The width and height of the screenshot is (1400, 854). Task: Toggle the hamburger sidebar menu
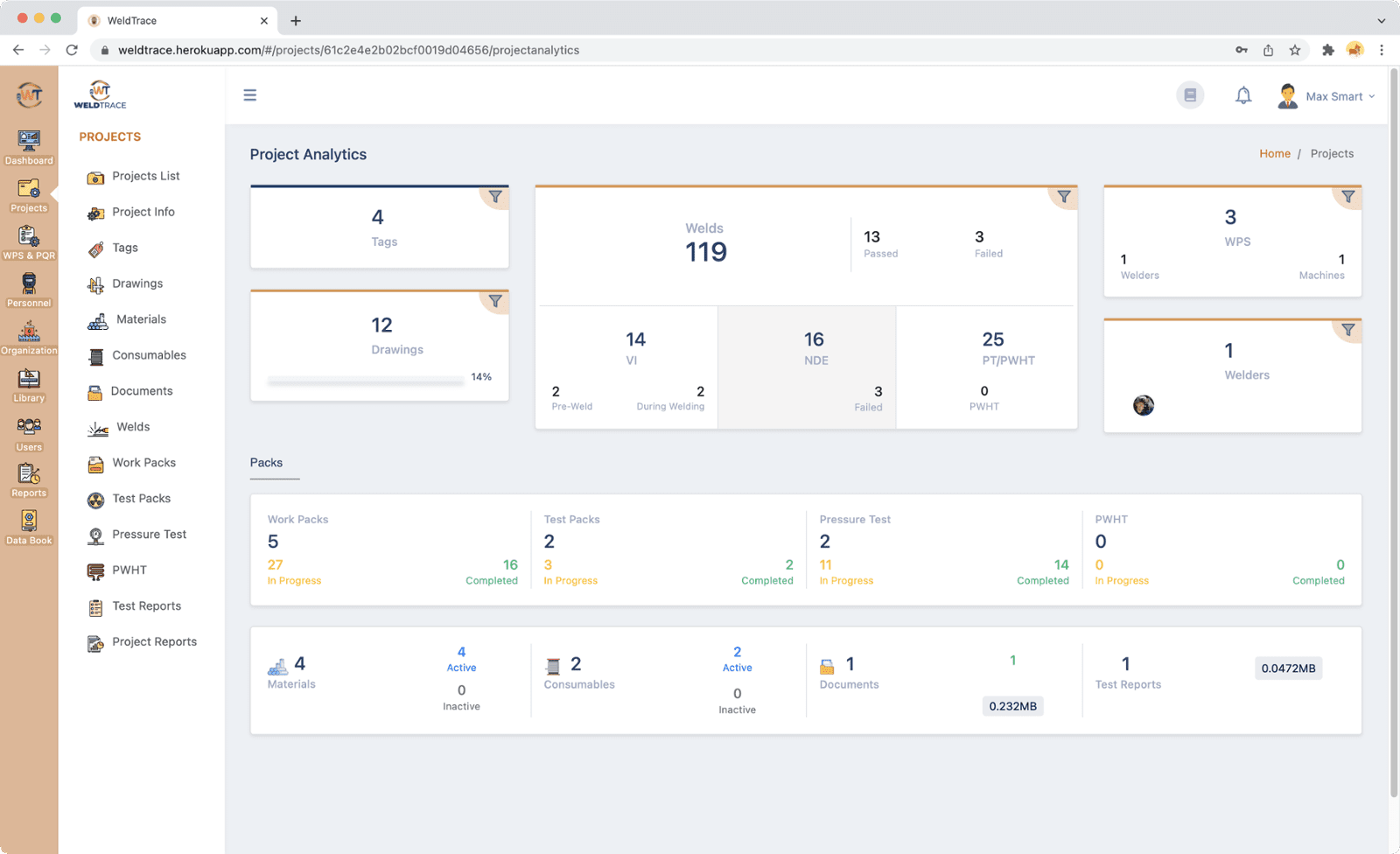[250, 95]
